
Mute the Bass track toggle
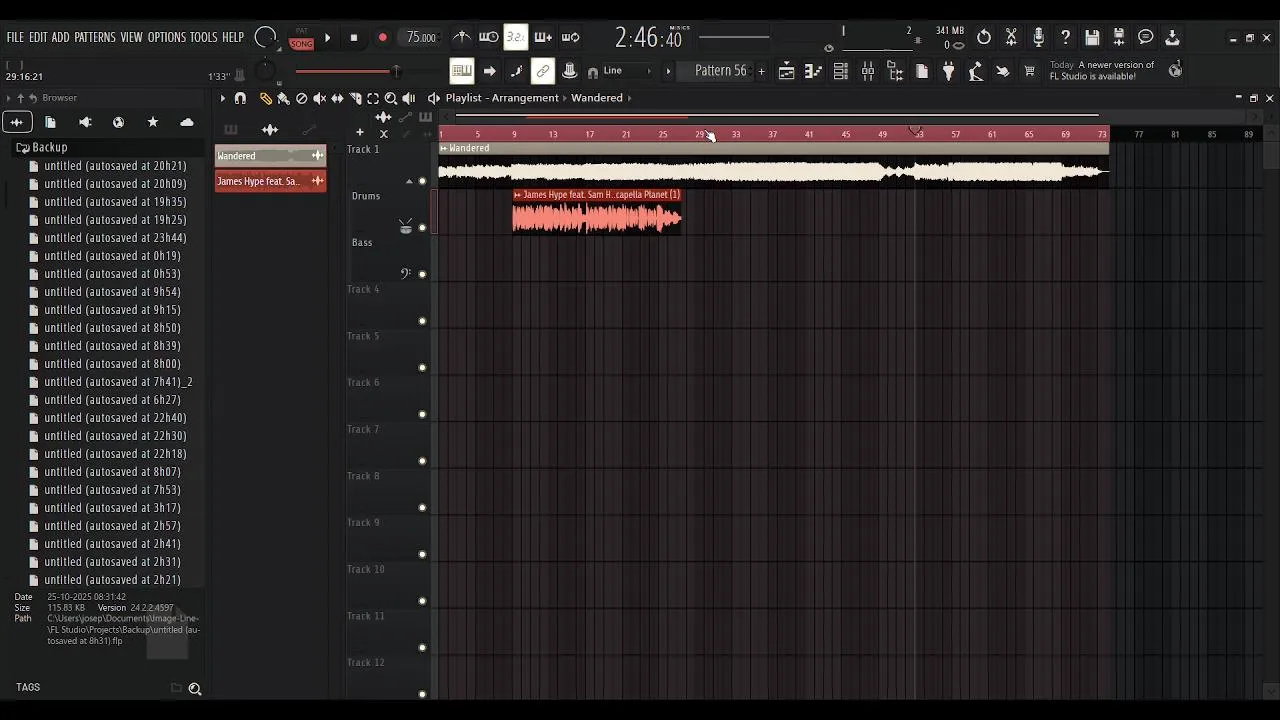point(422,274)
